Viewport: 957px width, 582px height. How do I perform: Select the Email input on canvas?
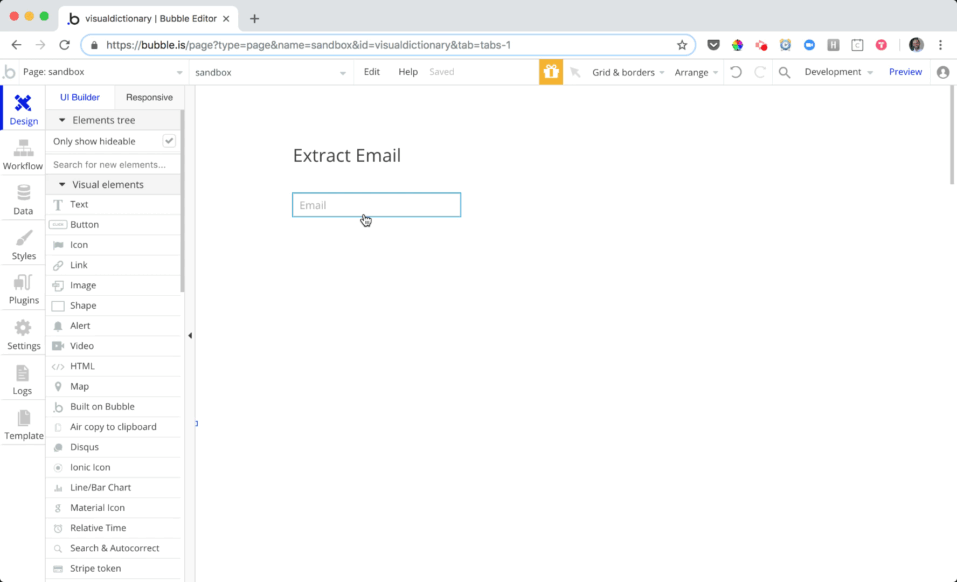tap(376, 205)
